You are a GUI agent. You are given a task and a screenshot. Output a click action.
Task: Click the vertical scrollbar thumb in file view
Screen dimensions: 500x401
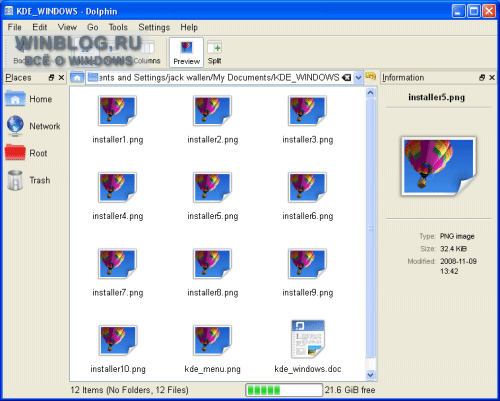click(x=370, y=228)
